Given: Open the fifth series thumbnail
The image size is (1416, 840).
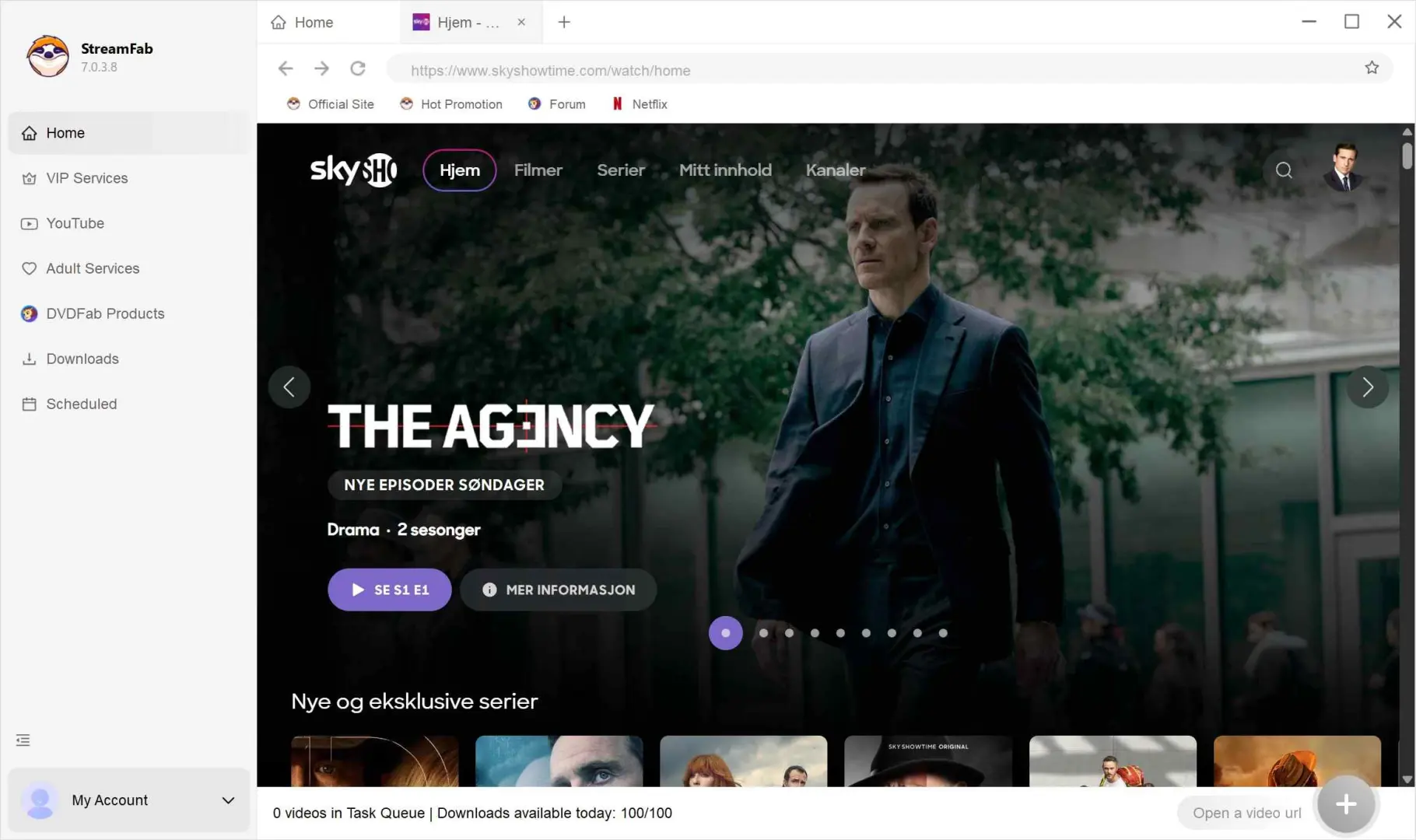Looking at the screenshot, I should [1113, 761].
